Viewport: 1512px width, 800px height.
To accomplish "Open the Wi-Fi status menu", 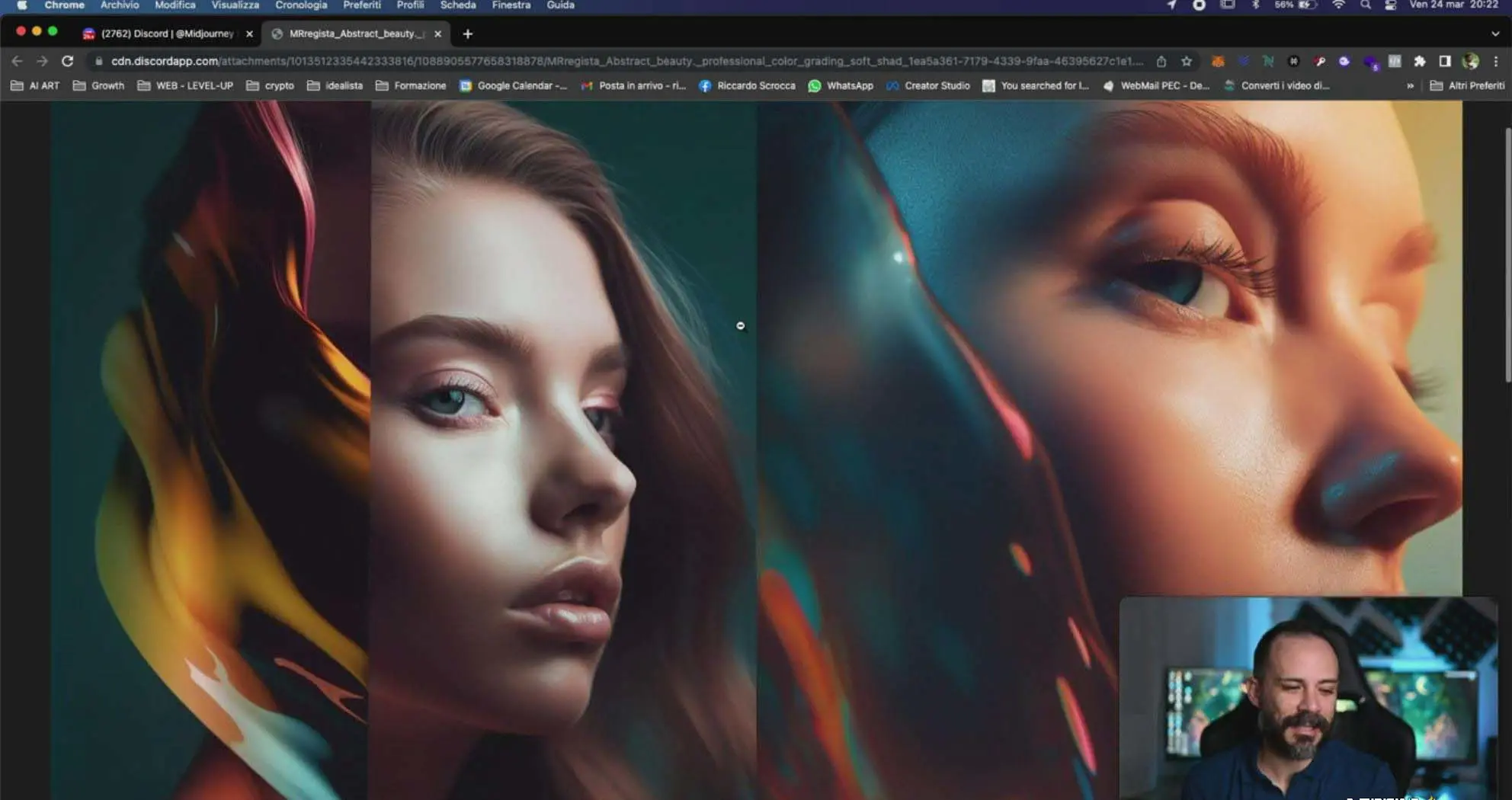I will pos(1338,5).
